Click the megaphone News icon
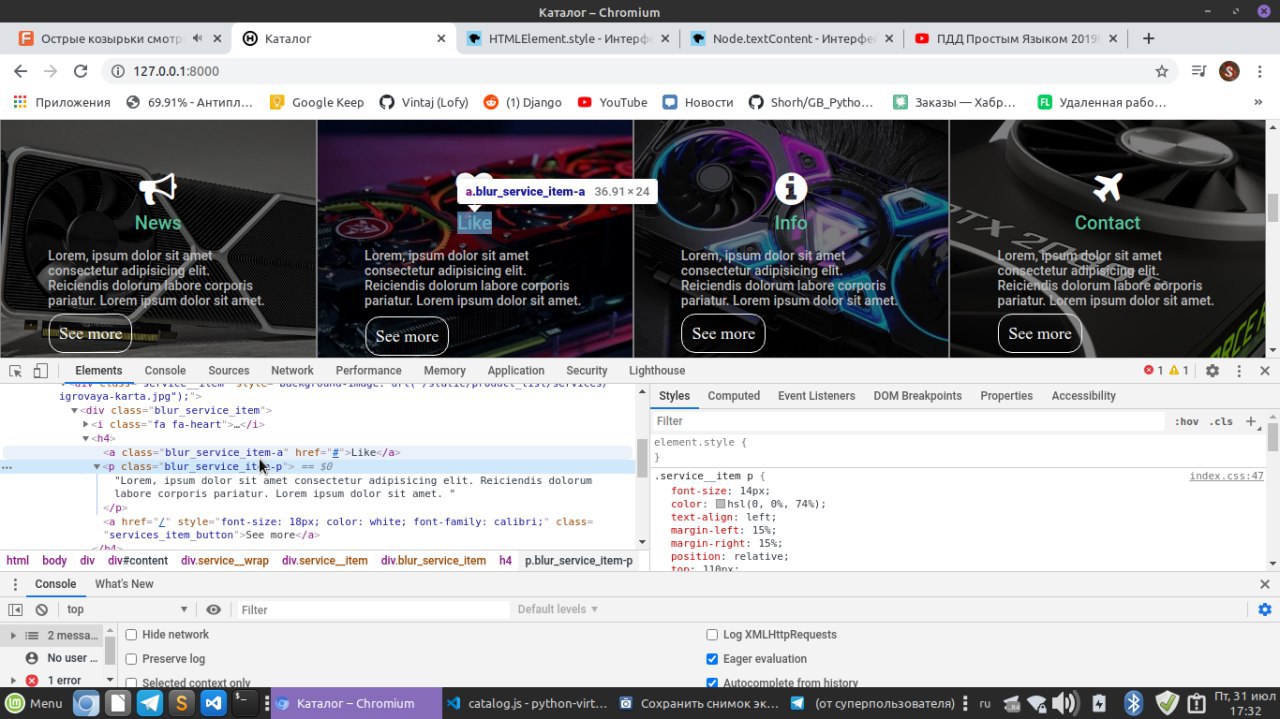This screenshot has height=719, width=1280. pyautogui.click(x=157, y=188)
